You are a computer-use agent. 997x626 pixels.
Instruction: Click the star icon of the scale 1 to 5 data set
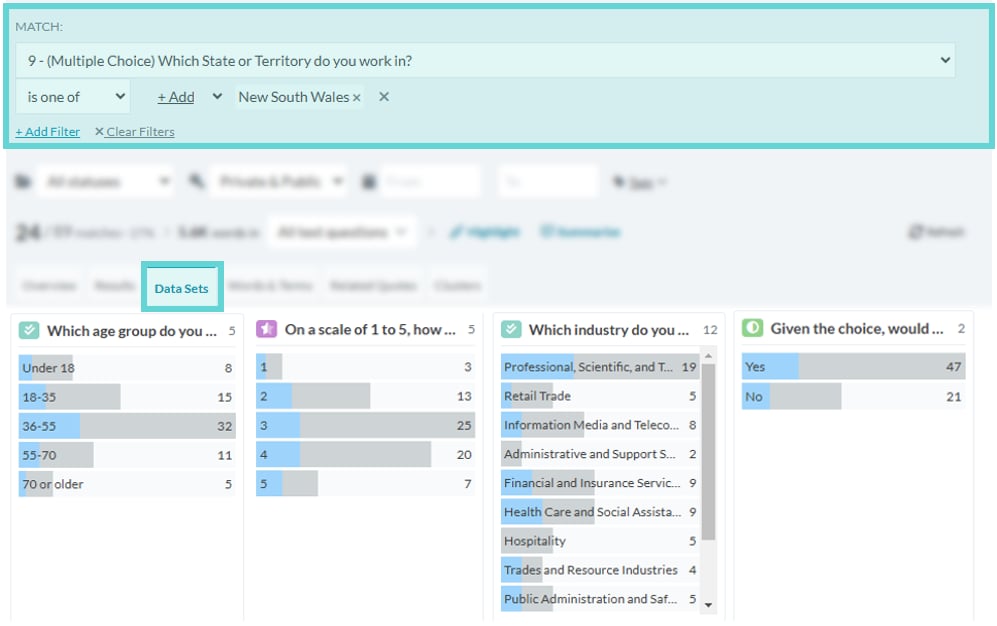(266, 329)
